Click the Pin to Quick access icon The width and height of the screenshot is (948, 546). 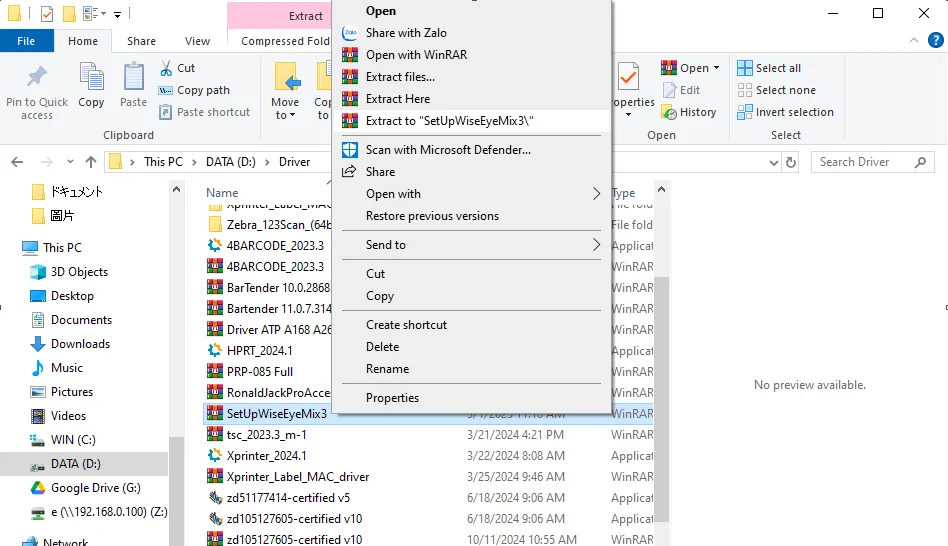tap(37, 78)
